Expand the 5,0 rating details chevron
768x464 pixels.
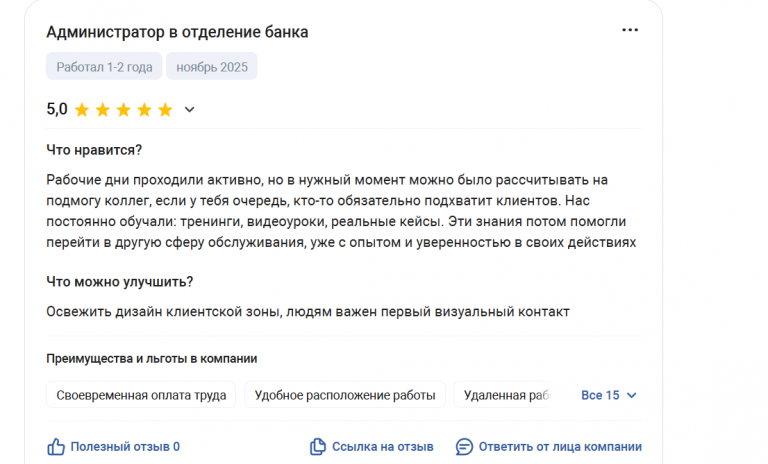190,110
